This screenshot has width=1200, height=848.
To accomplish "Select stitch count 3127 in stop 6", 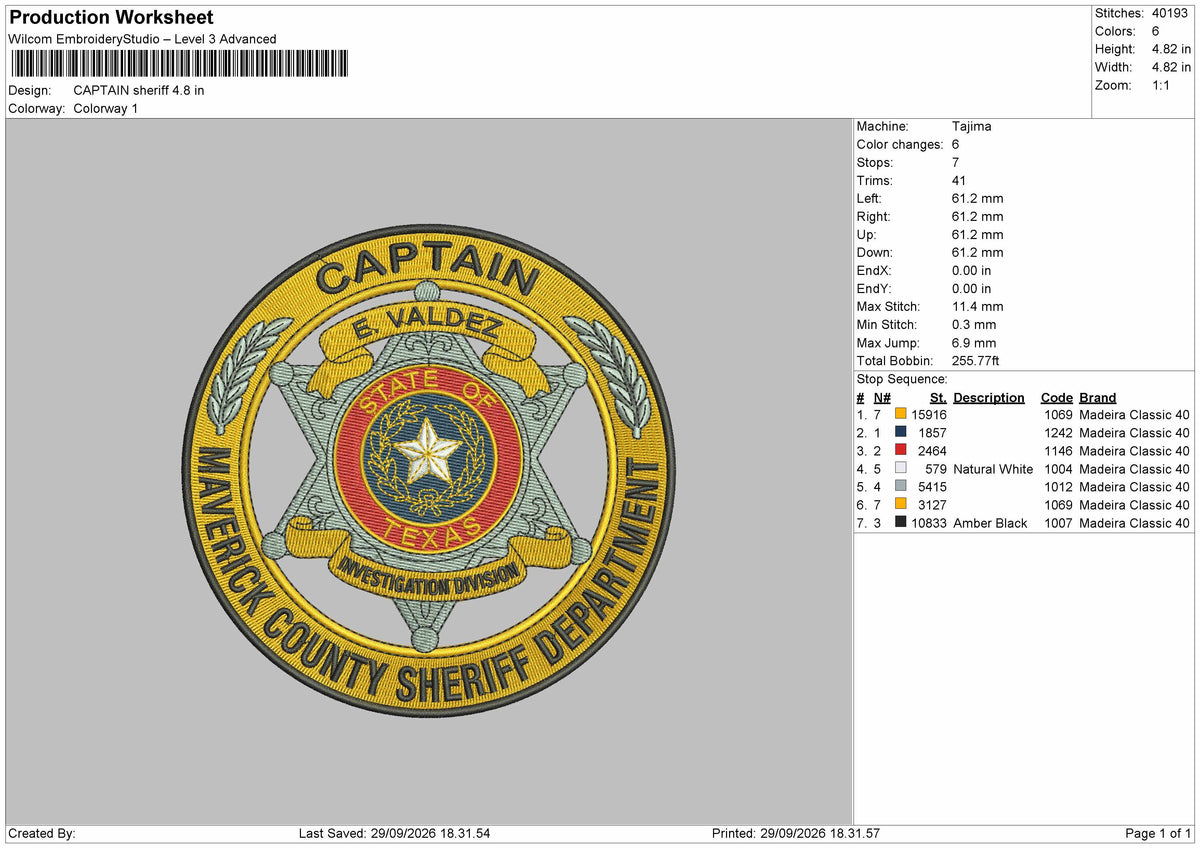I will pyautogui.click(x=932, y=504).
